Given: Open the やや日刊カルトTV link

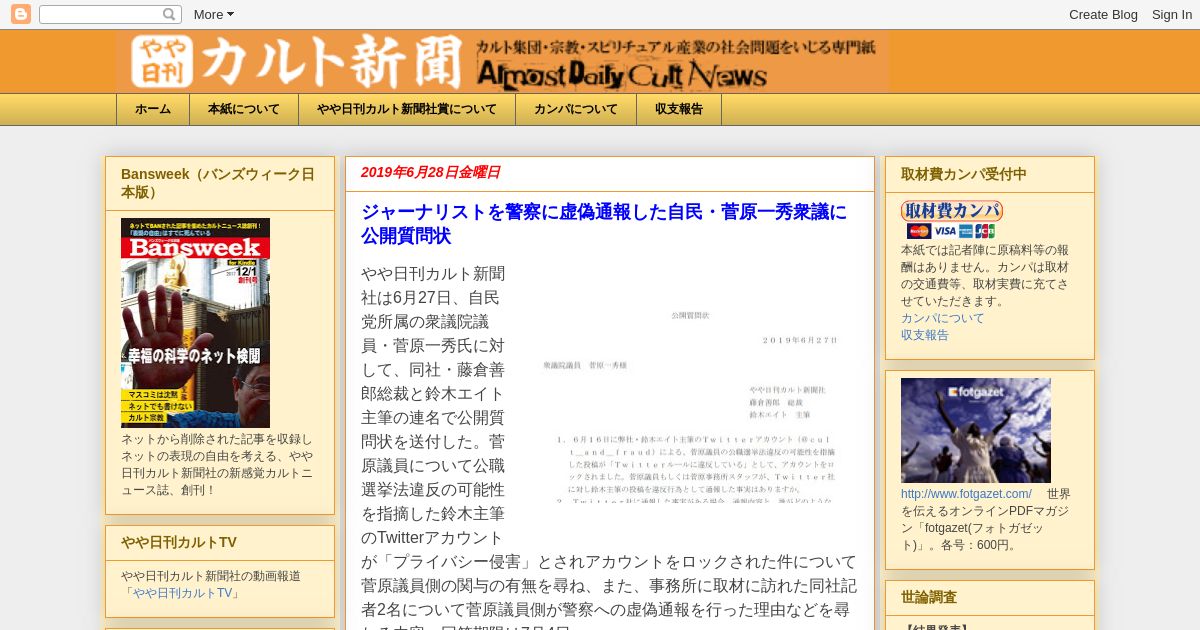Looking at the screenshot, I should click(x=181, y=593).
